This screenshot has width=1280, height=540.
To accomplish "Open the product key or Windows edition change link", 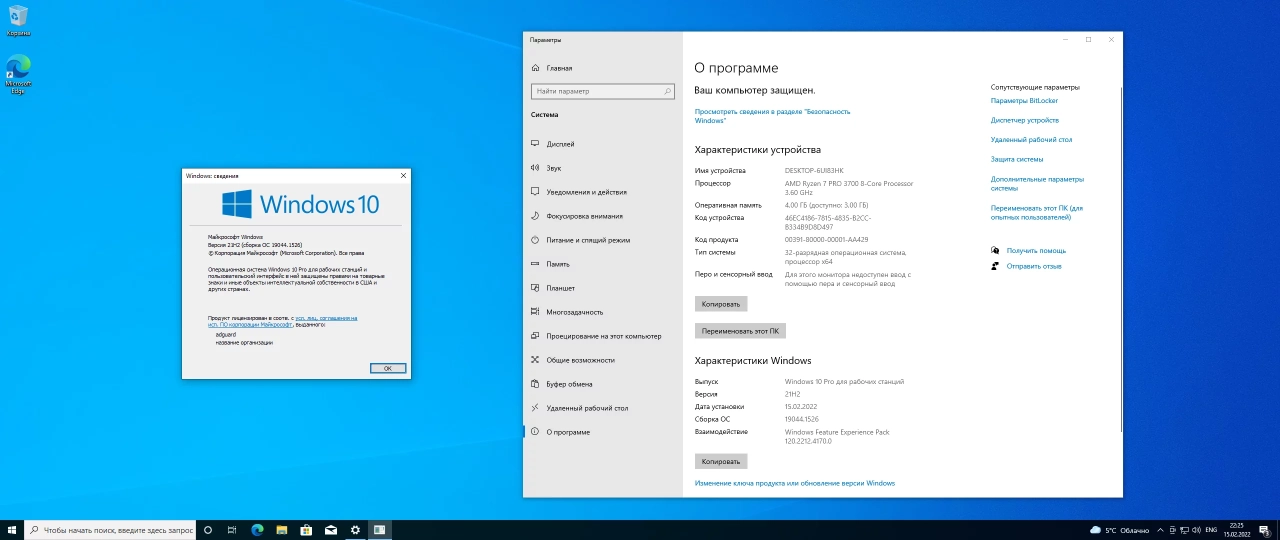I will coord(795,483).
